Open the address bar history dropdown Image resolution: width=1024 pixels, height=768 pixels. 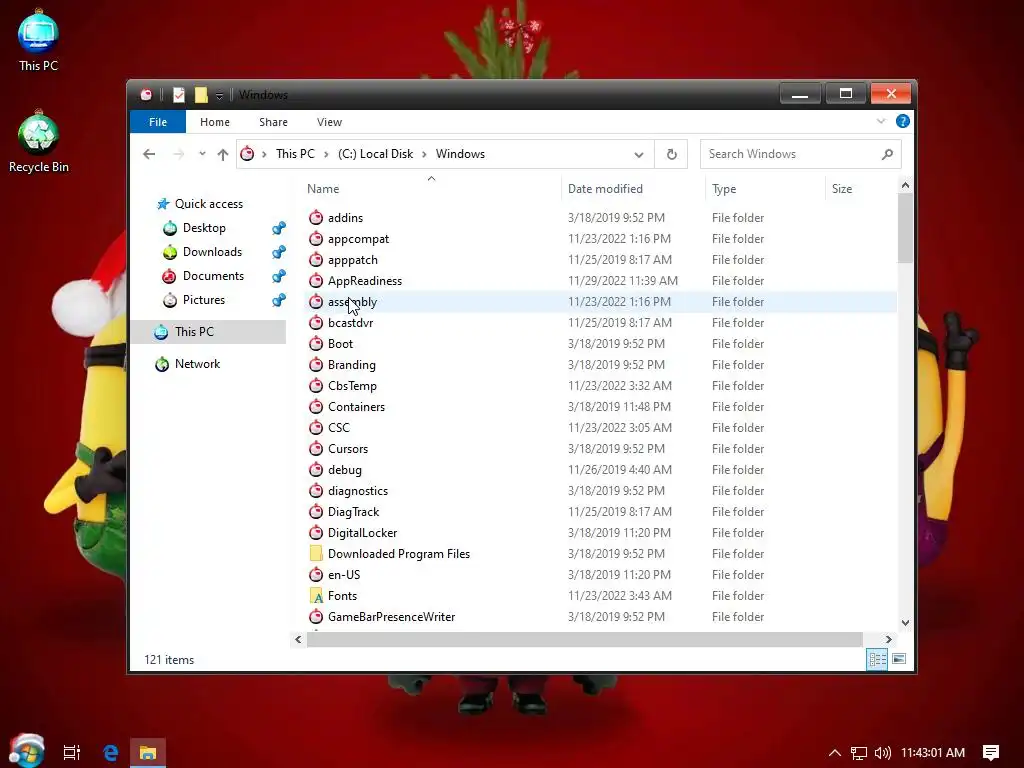(x=639, y=155)
